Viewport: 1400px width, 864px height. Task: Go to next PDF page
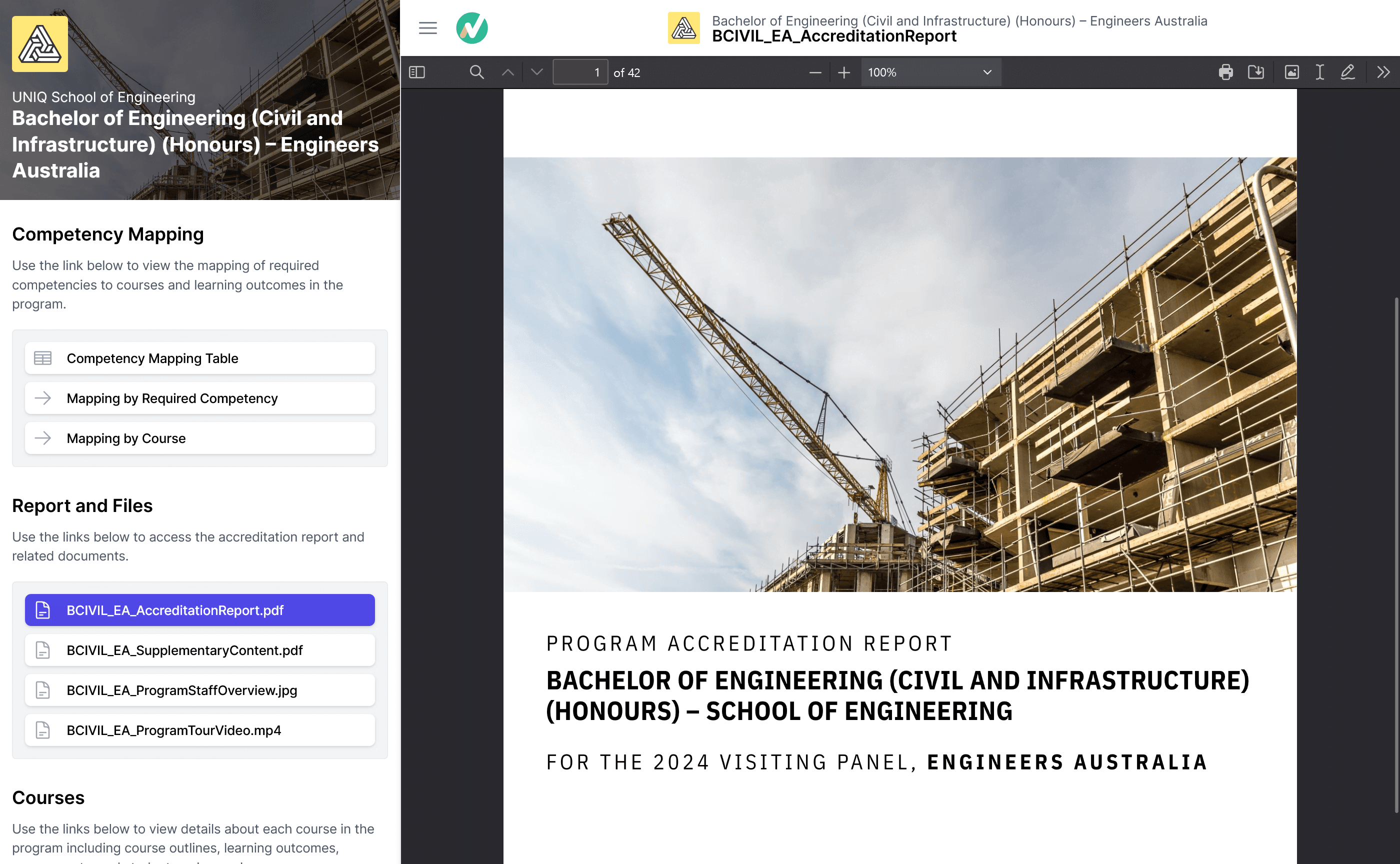(x=536, y=72)
